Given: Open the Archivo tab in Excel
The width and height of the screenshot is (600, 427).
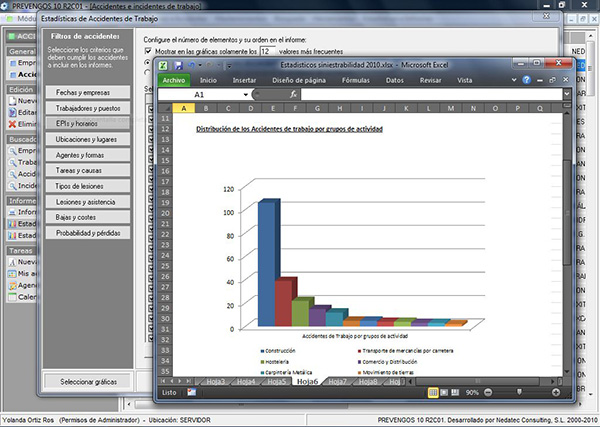Looking at the screenshot, I should 174,80.
